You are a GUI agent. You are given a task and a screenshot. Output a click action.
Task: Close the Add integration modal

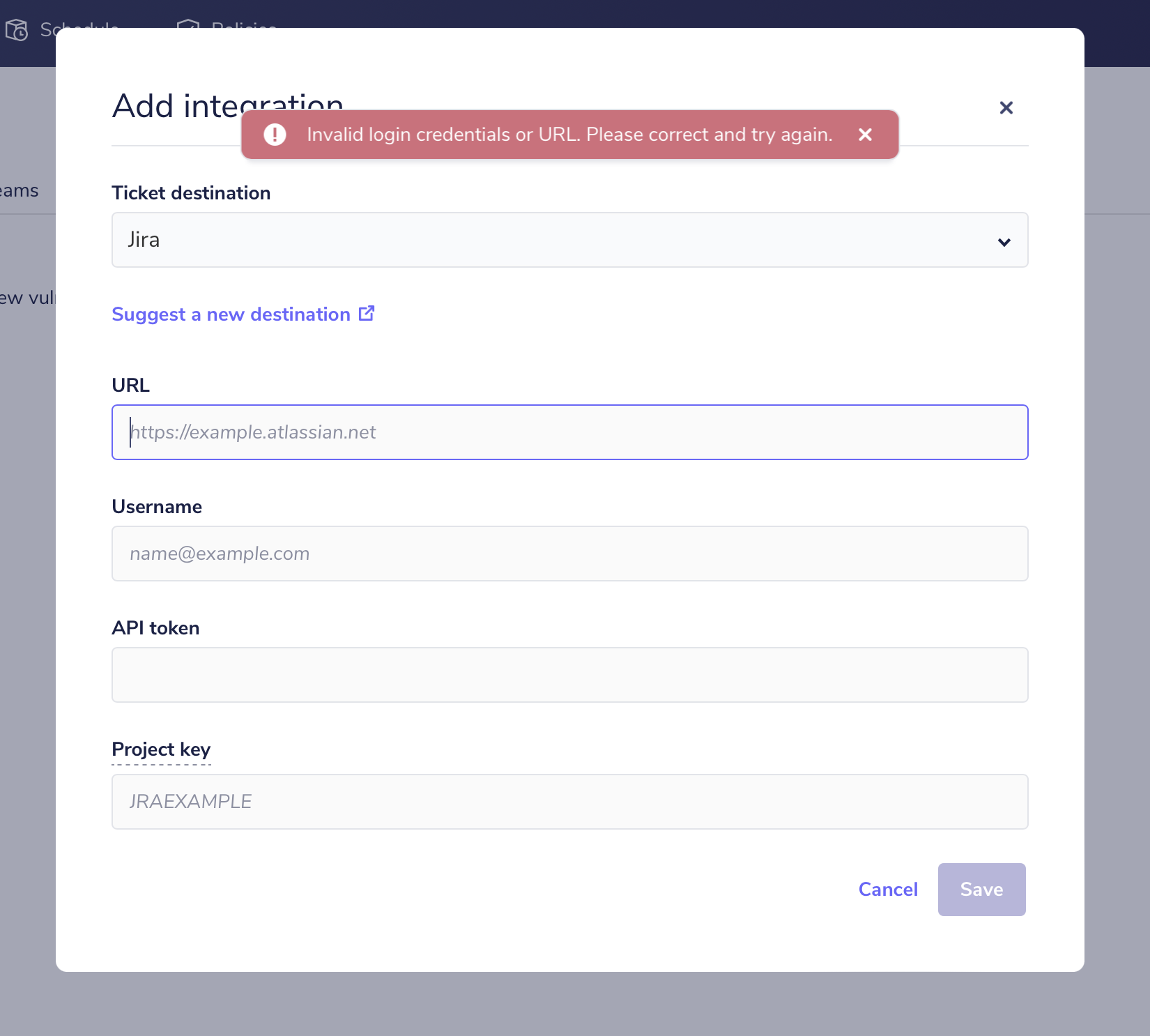(x=1006, y=108)
